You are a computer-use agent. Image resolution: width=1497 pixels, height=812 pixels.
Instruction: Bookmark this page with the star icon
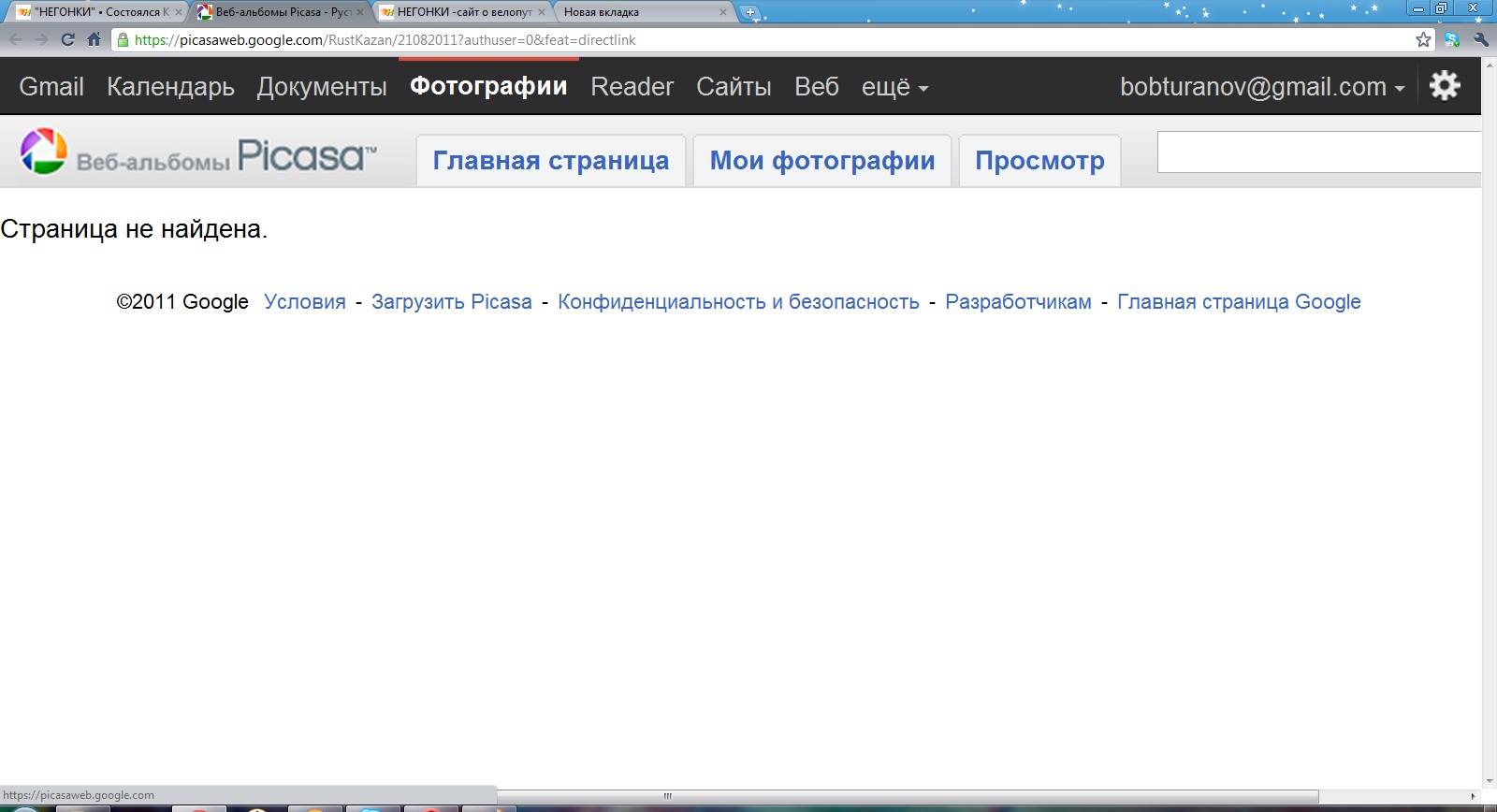point(1423,39)
